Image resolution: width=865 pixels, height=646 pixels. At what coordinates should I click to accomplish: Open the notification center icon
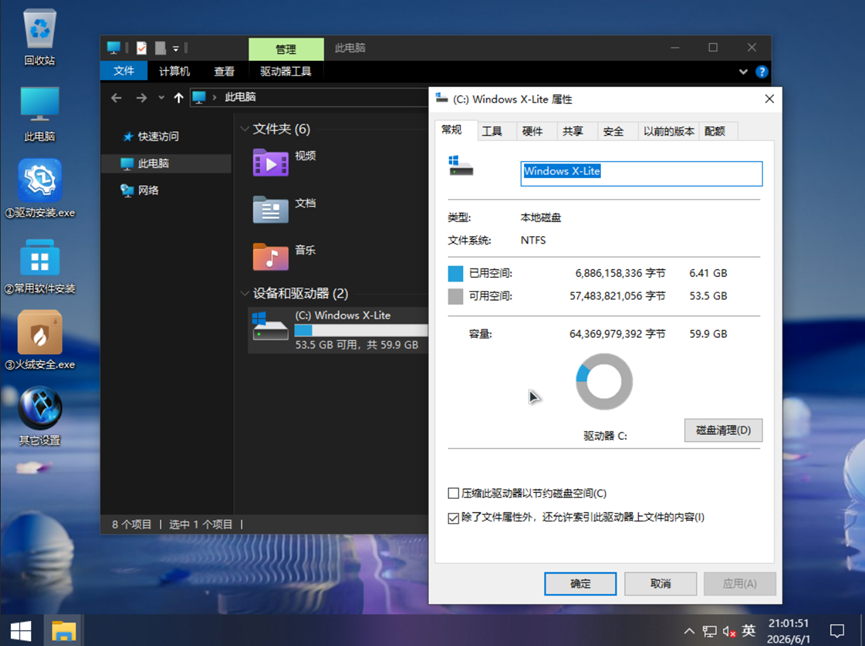tap(837, 631)
